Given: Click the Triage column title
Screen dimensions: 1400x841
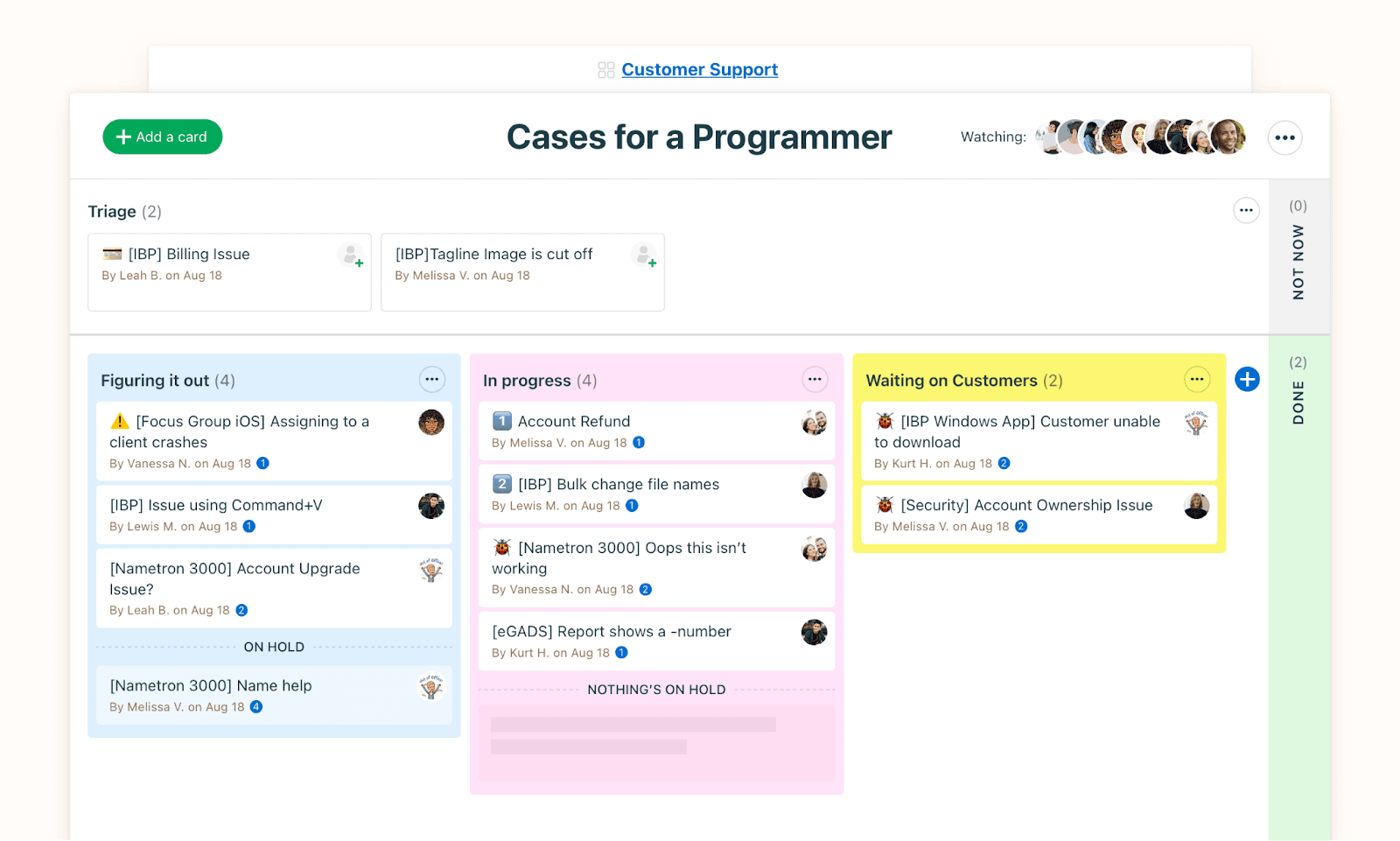Looking at the screenshot, I should pyautogui.click(x=112, y=211).
